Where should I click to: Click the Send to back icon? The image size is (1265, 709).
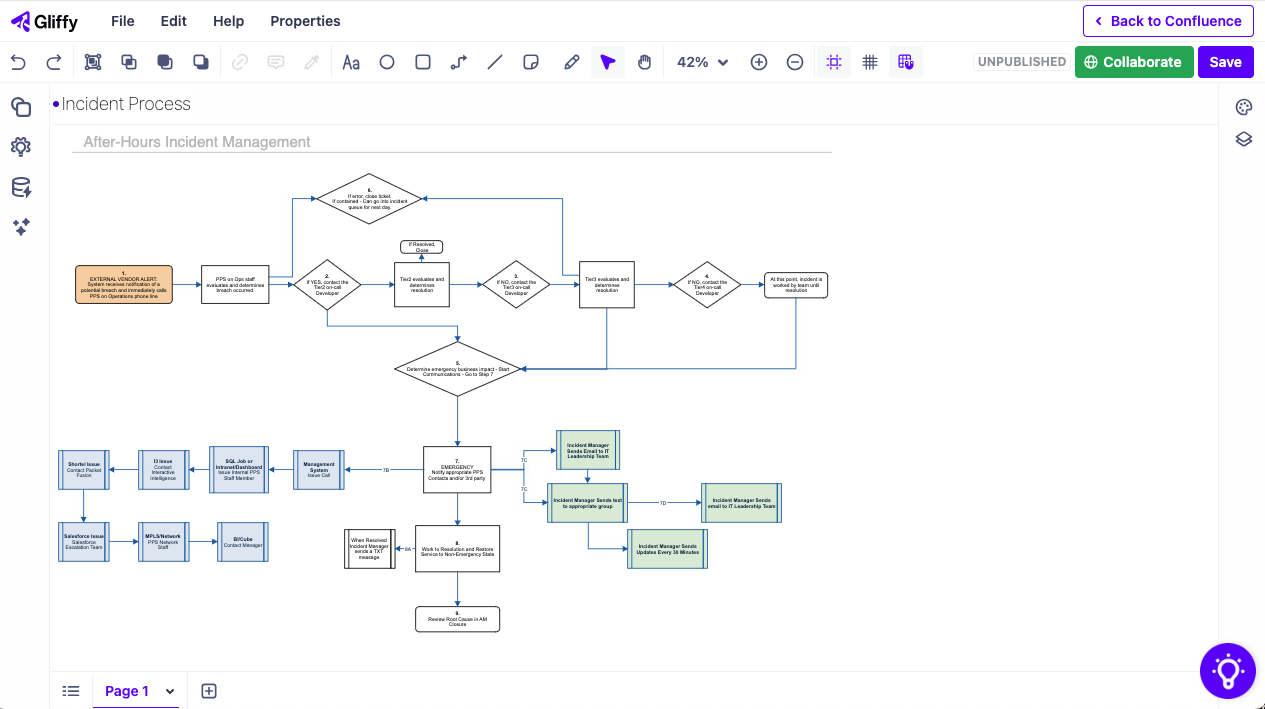pos(201,62)
